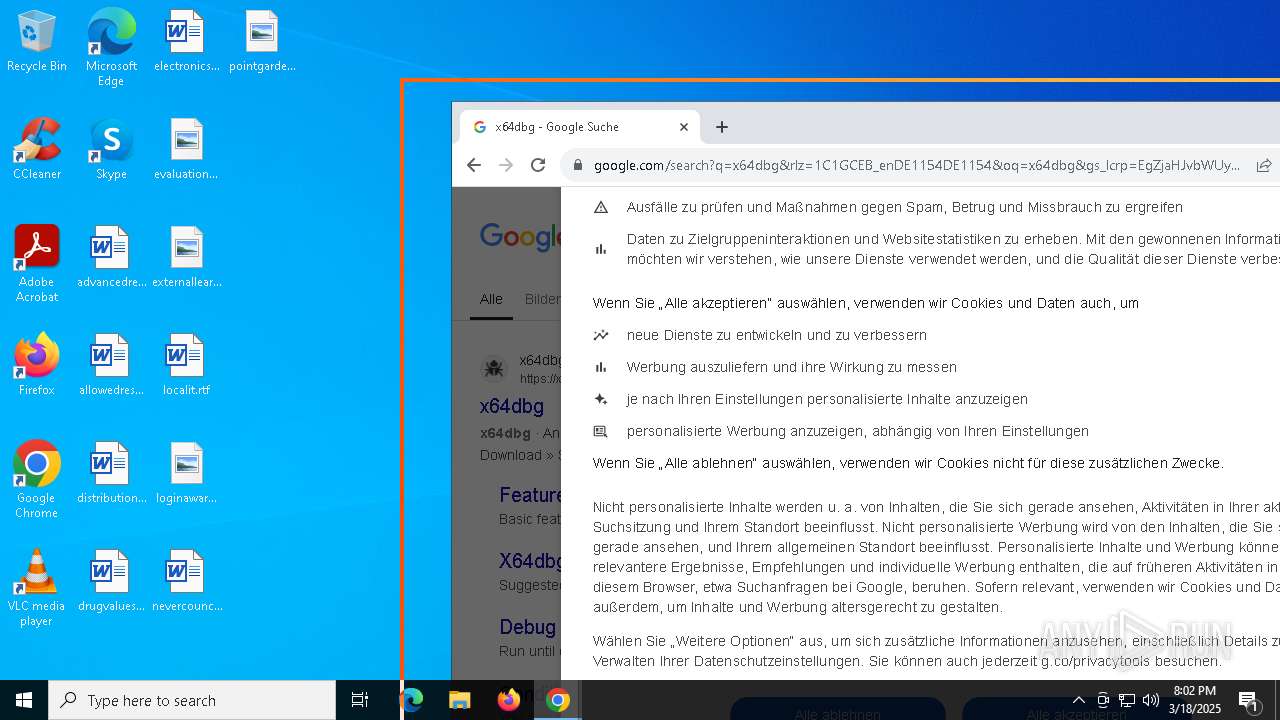Open the volume tray icon
Image resolution: width=1280 pixels, height=720 pixels.
pos(1151,700)
